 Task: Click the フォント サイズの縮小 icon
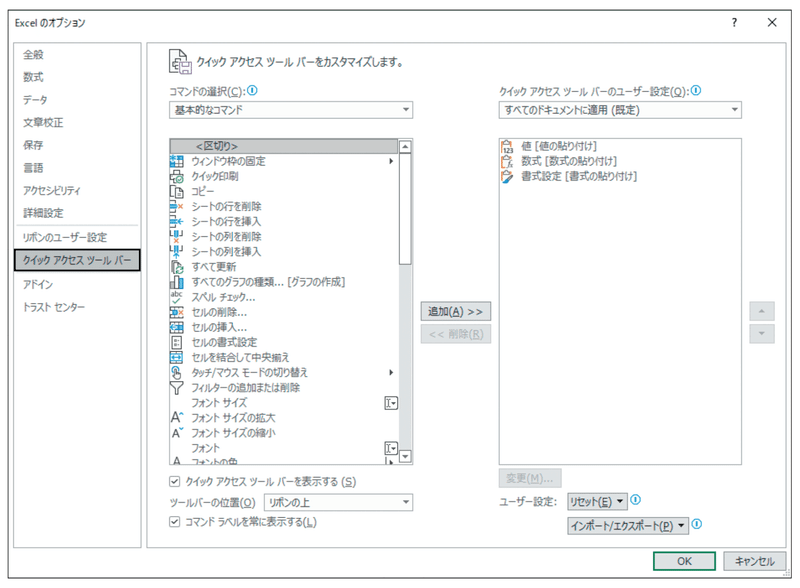(177, 433)
